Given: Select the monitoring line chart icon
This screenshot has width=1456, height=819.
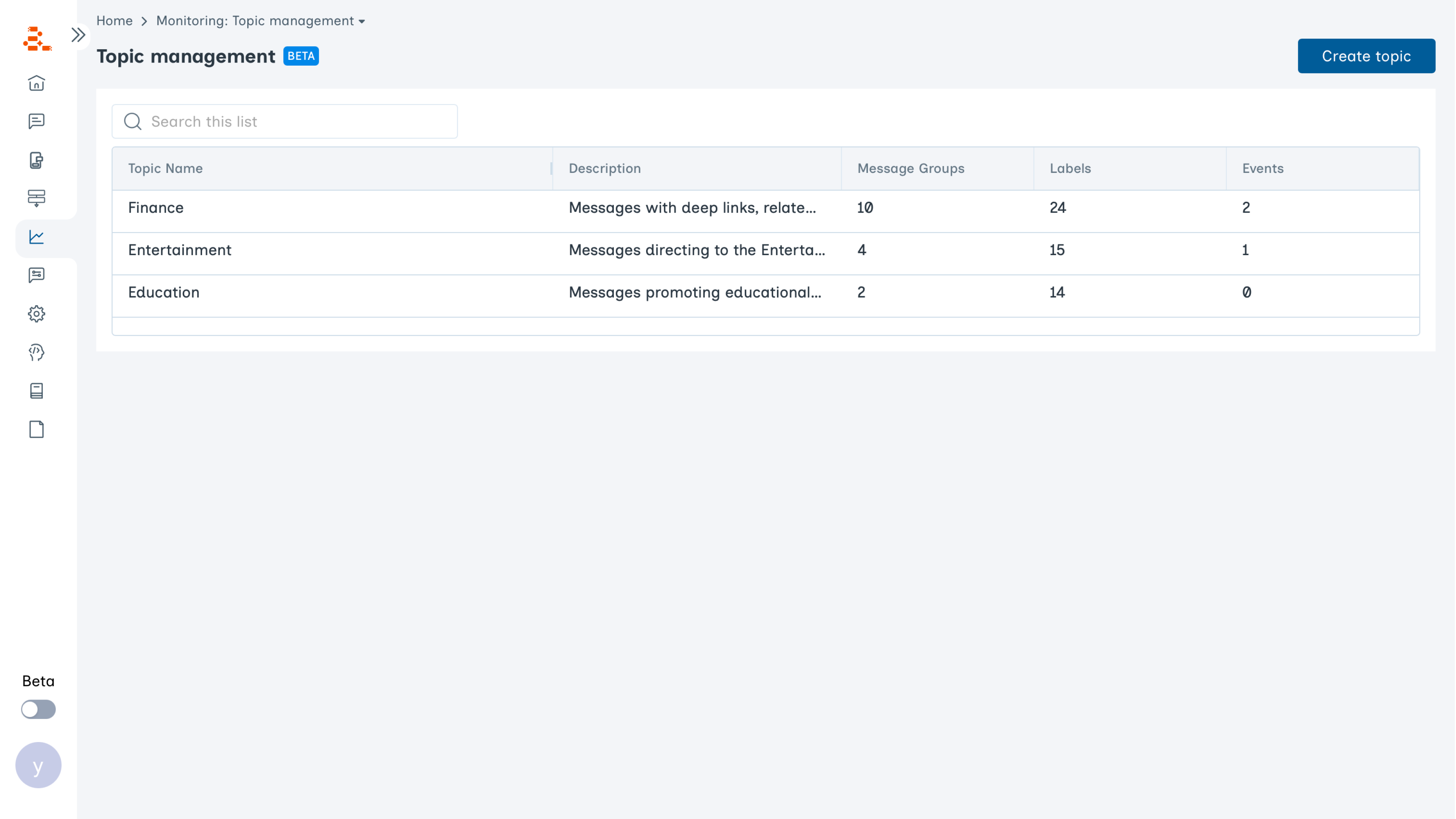Looking at the screenshot, I should [37, 237].
